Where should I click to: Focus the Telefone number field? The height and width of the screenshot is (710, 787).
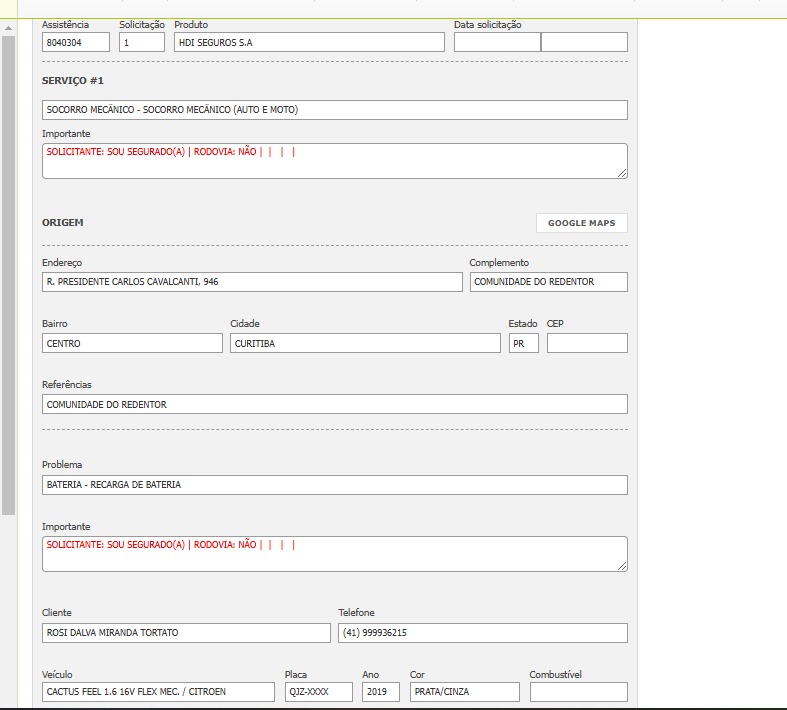coord(483,633)
